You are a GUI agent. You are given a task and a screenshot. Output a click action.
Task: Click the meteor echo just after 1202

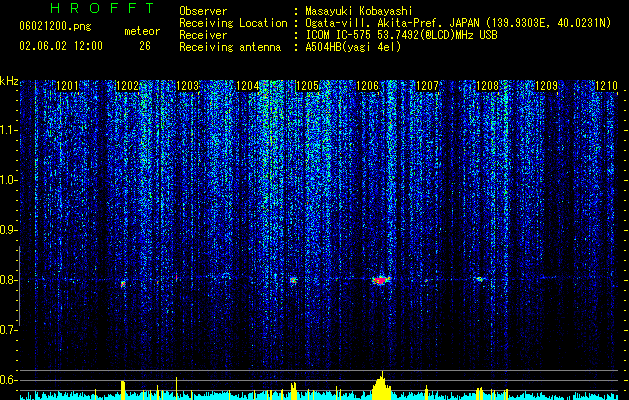[x=123, y=284]
